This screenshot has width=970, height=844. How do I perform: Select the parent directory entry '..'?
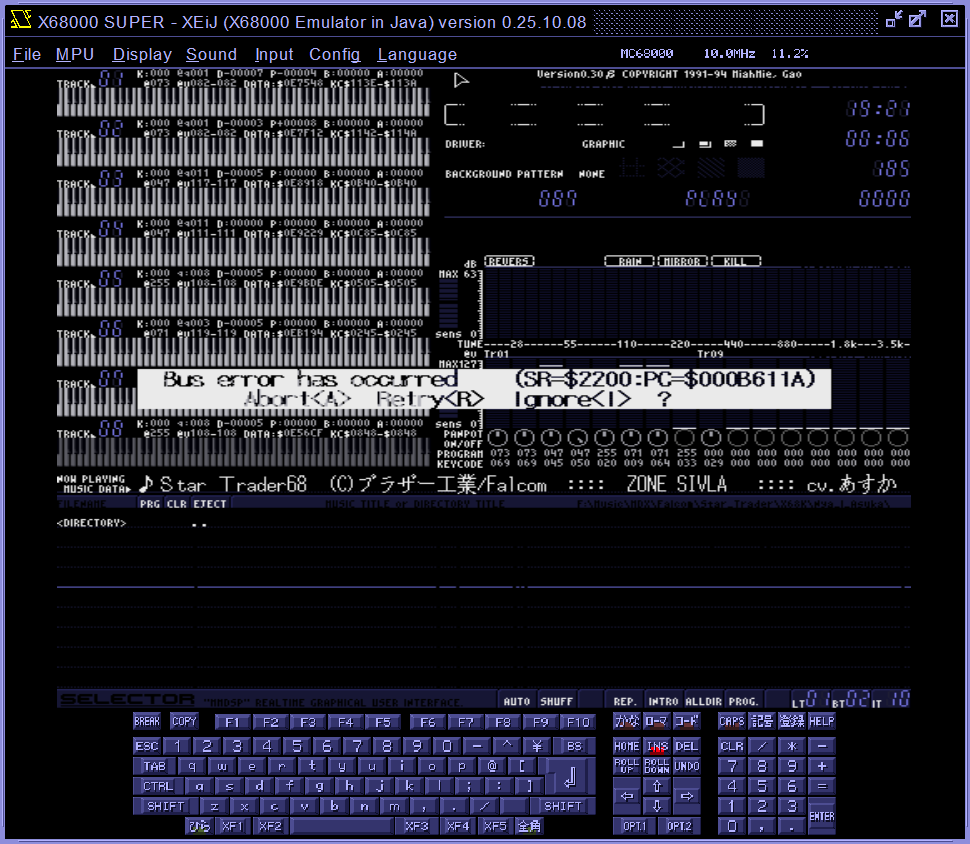(199, 523)
